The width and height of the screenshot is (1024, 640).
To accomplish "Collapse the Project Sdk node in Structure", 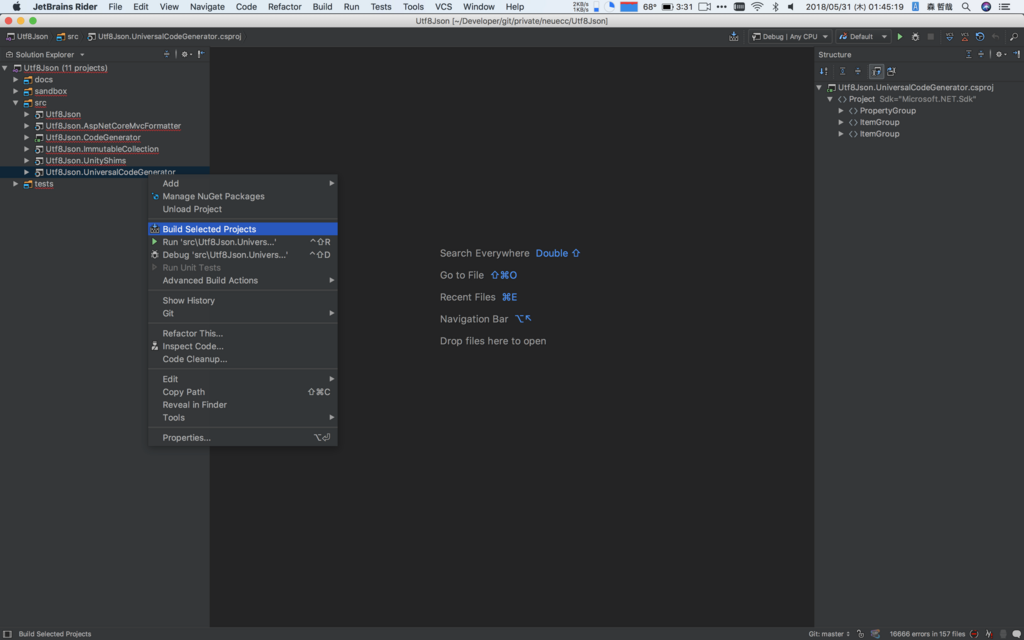I will (830, 99).
